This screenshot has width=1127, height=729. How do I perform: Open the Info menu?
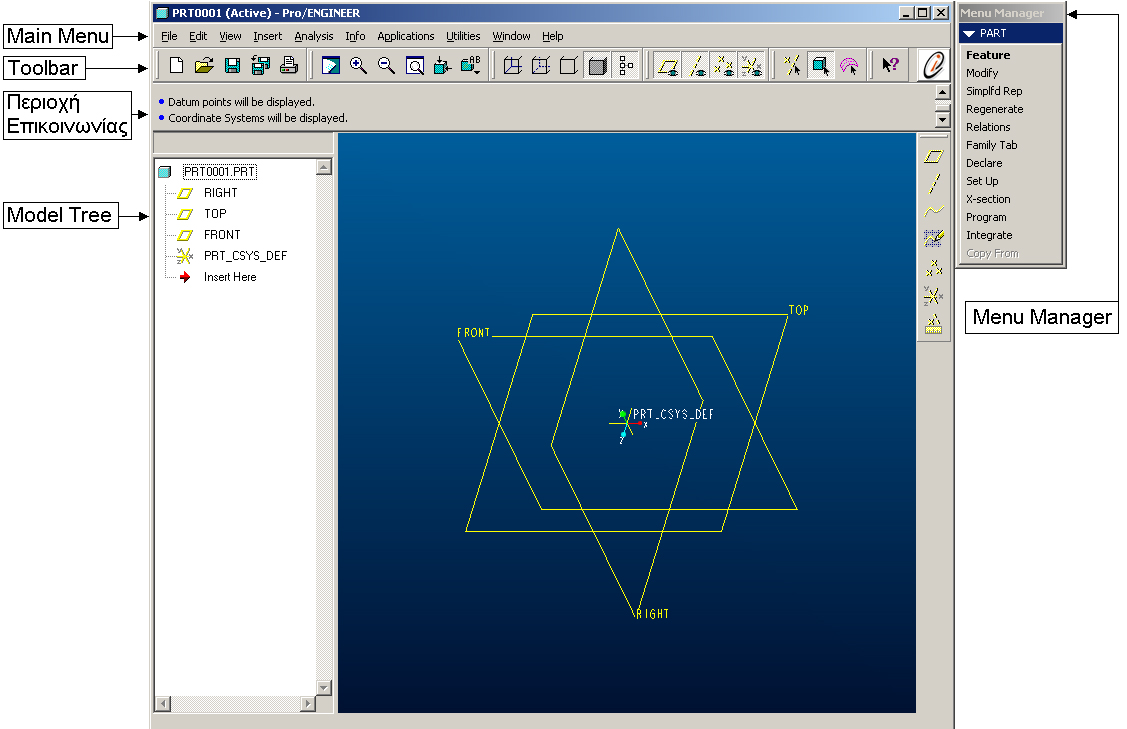355,36
